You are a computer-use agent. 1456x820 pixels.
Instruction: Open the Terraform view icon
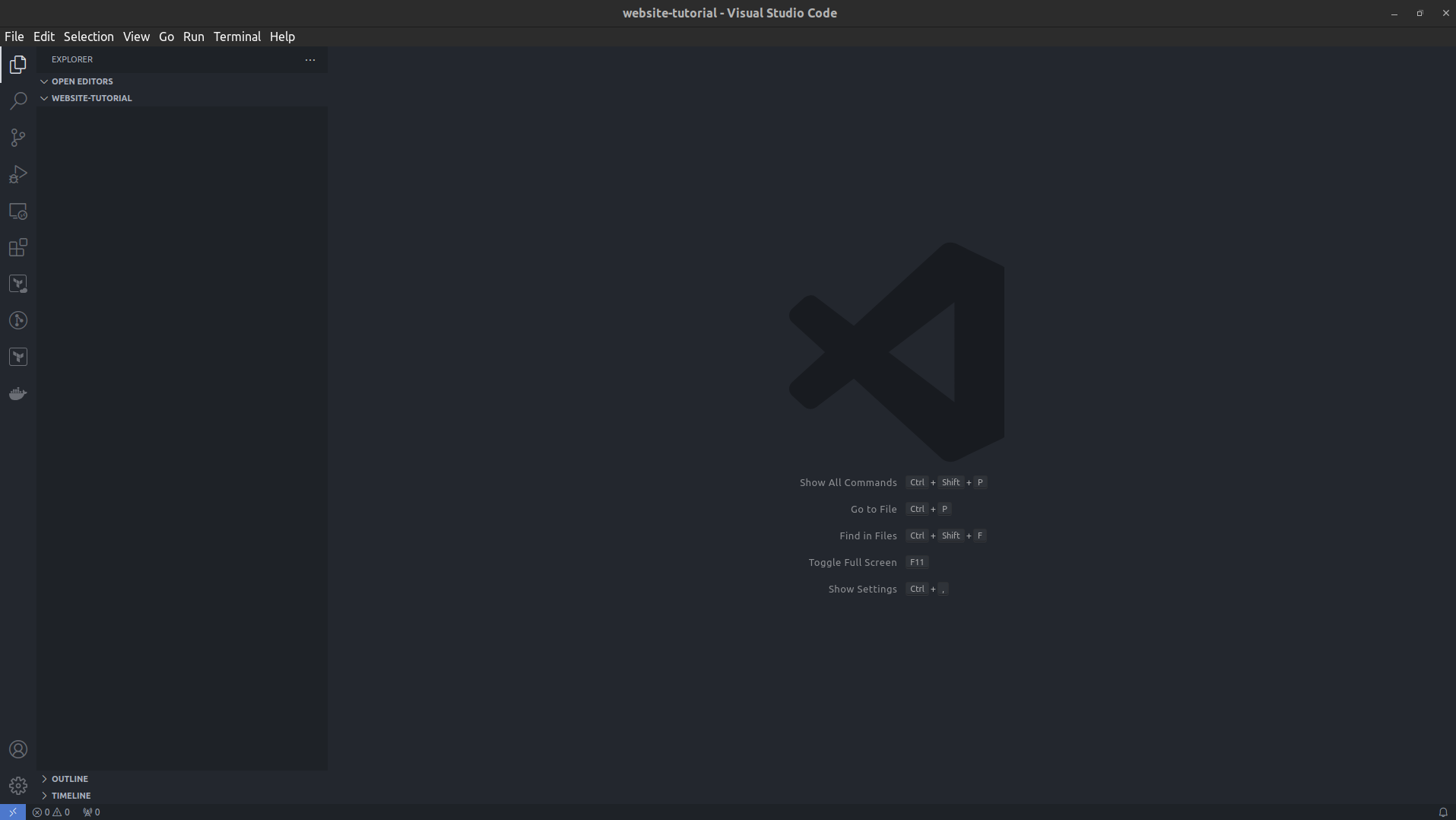[x=18, y=357]
